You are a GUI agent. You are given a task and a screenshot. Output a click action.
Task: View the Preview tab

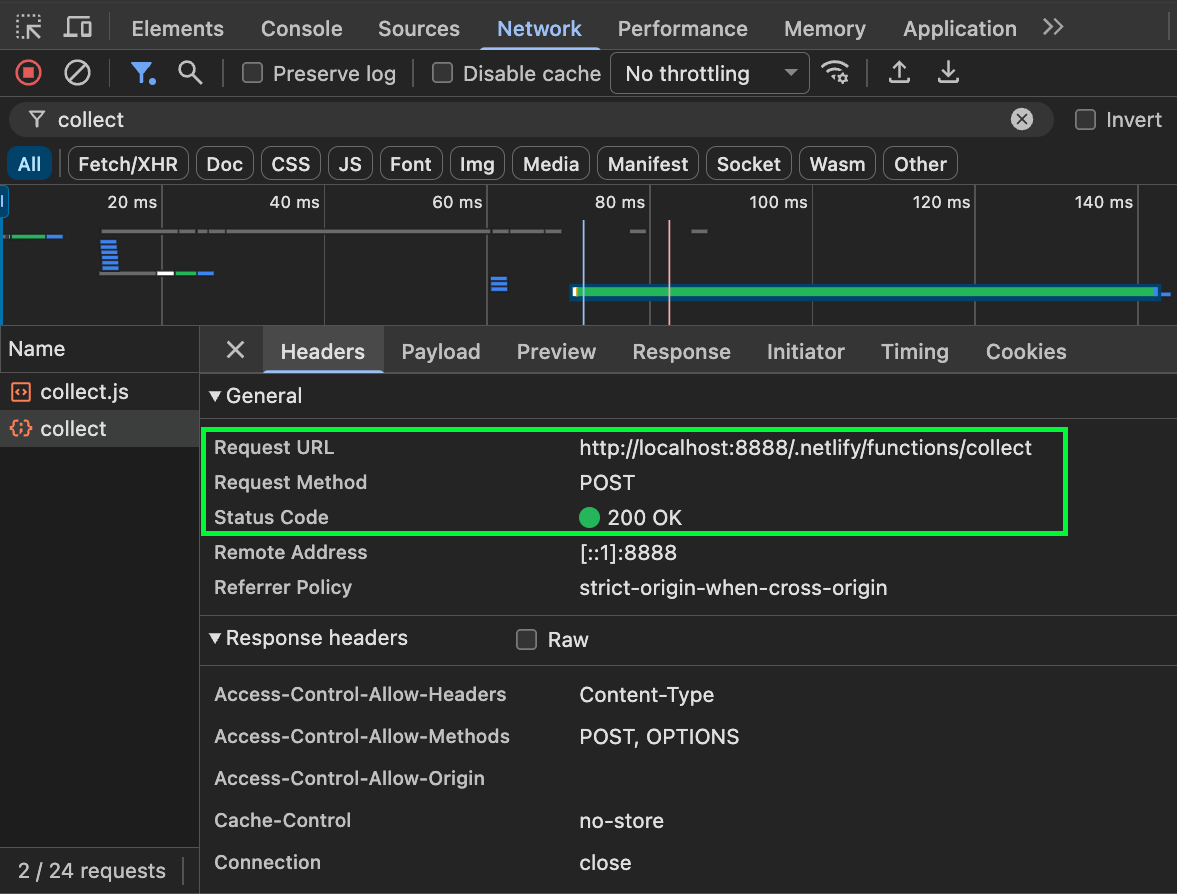point(556,351)
